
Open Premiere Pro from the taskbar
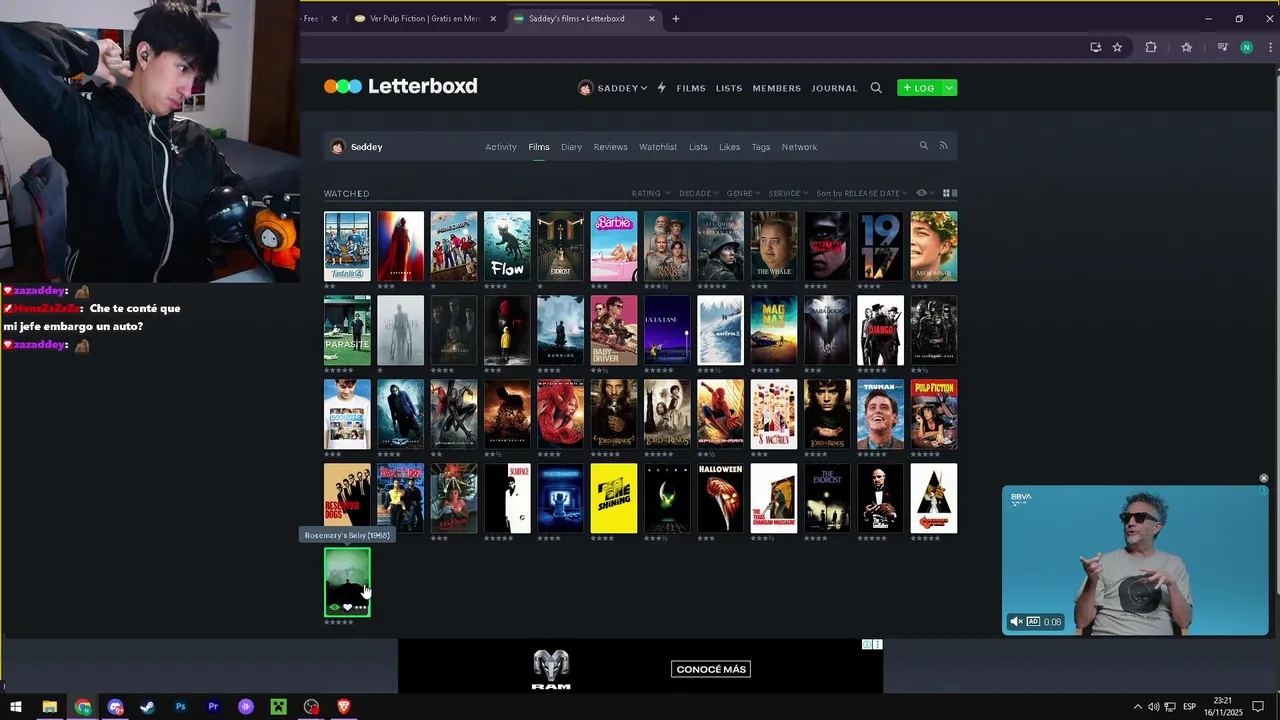(213, 707)
